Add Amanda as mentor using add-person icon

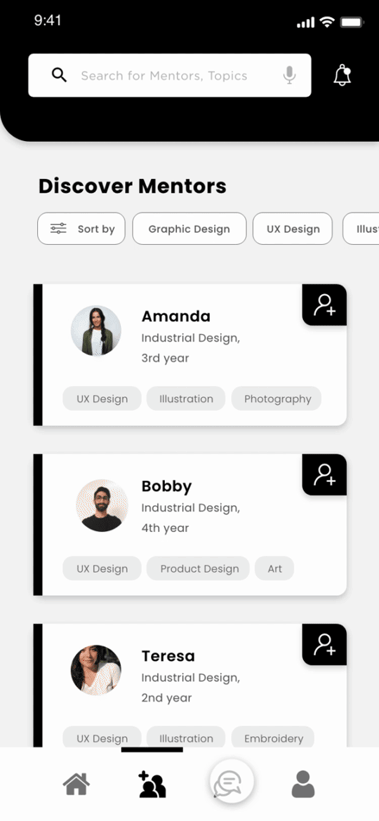click(325, 305)
